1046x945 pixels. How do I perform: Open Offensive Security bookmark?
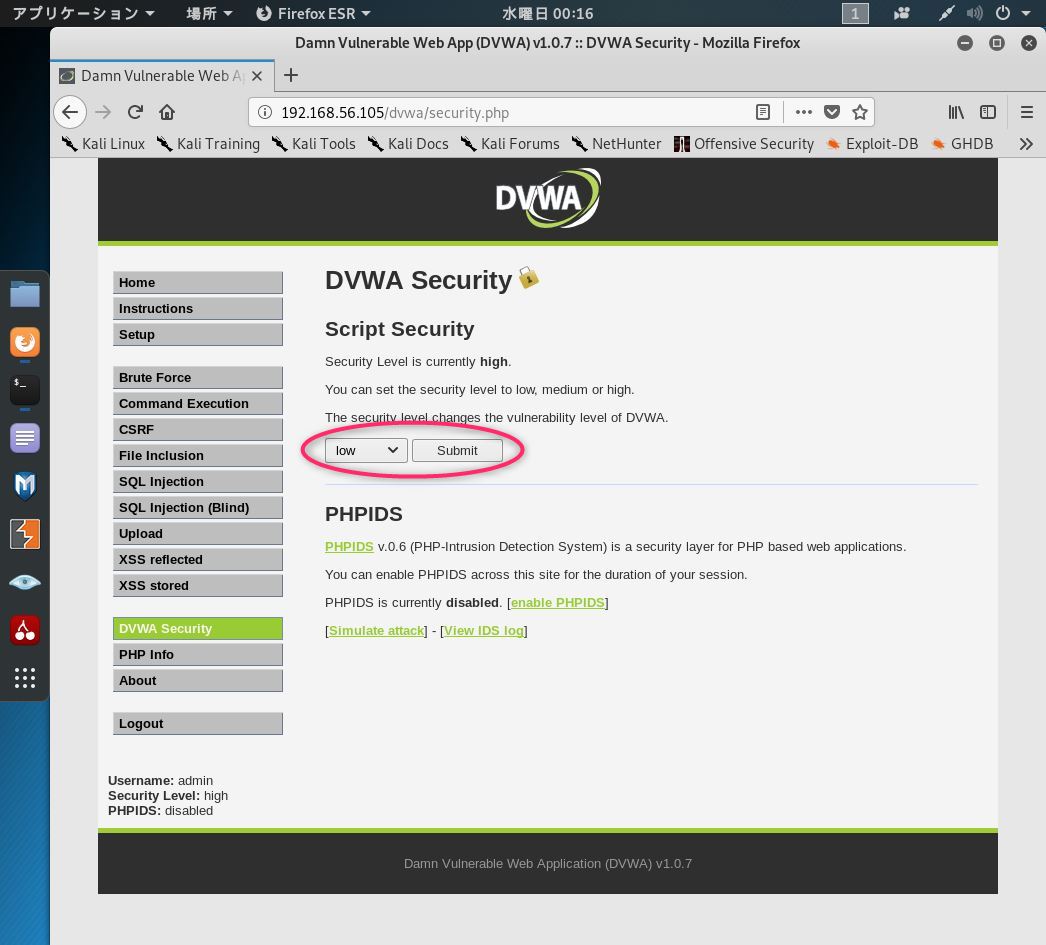tap(744, 144)
